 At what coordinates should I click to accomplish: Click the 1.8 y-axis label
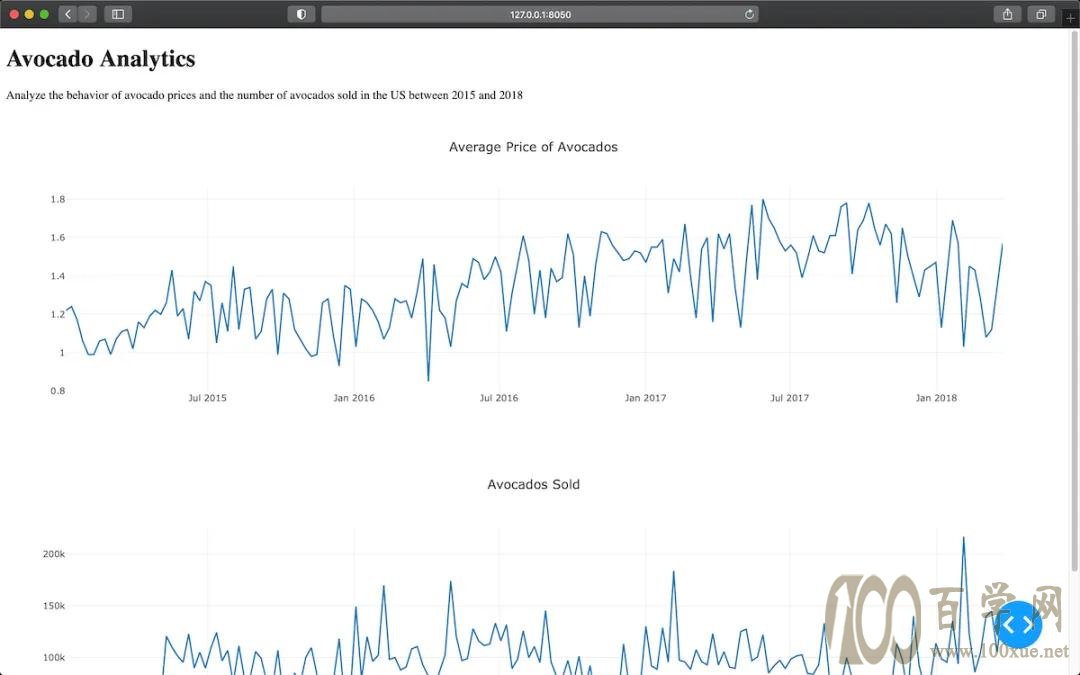coord(58,199)
